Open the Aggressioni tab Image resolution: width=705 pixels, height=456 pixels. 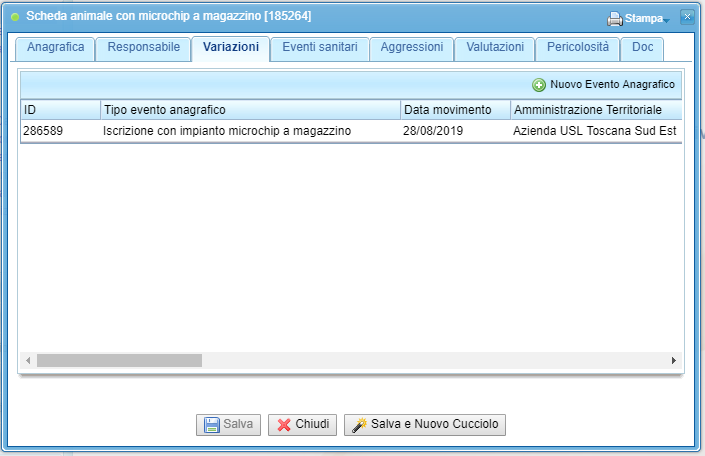coord(412,49)
